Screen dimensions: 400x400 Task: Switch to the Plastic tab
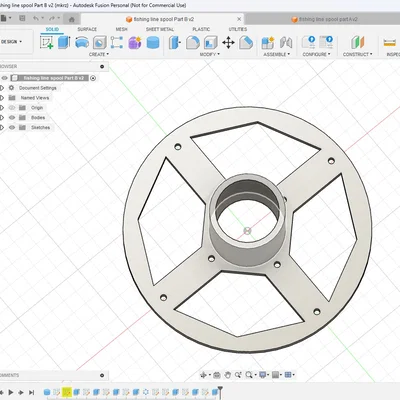click(201, 29)
